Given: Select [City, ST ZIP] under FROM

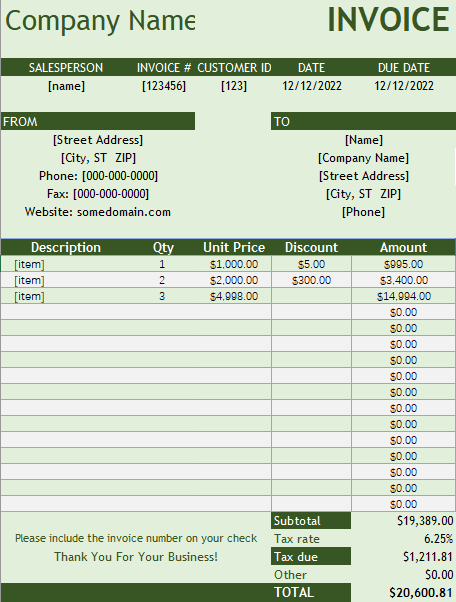Looking at the screenshot, I should point(98,158).
